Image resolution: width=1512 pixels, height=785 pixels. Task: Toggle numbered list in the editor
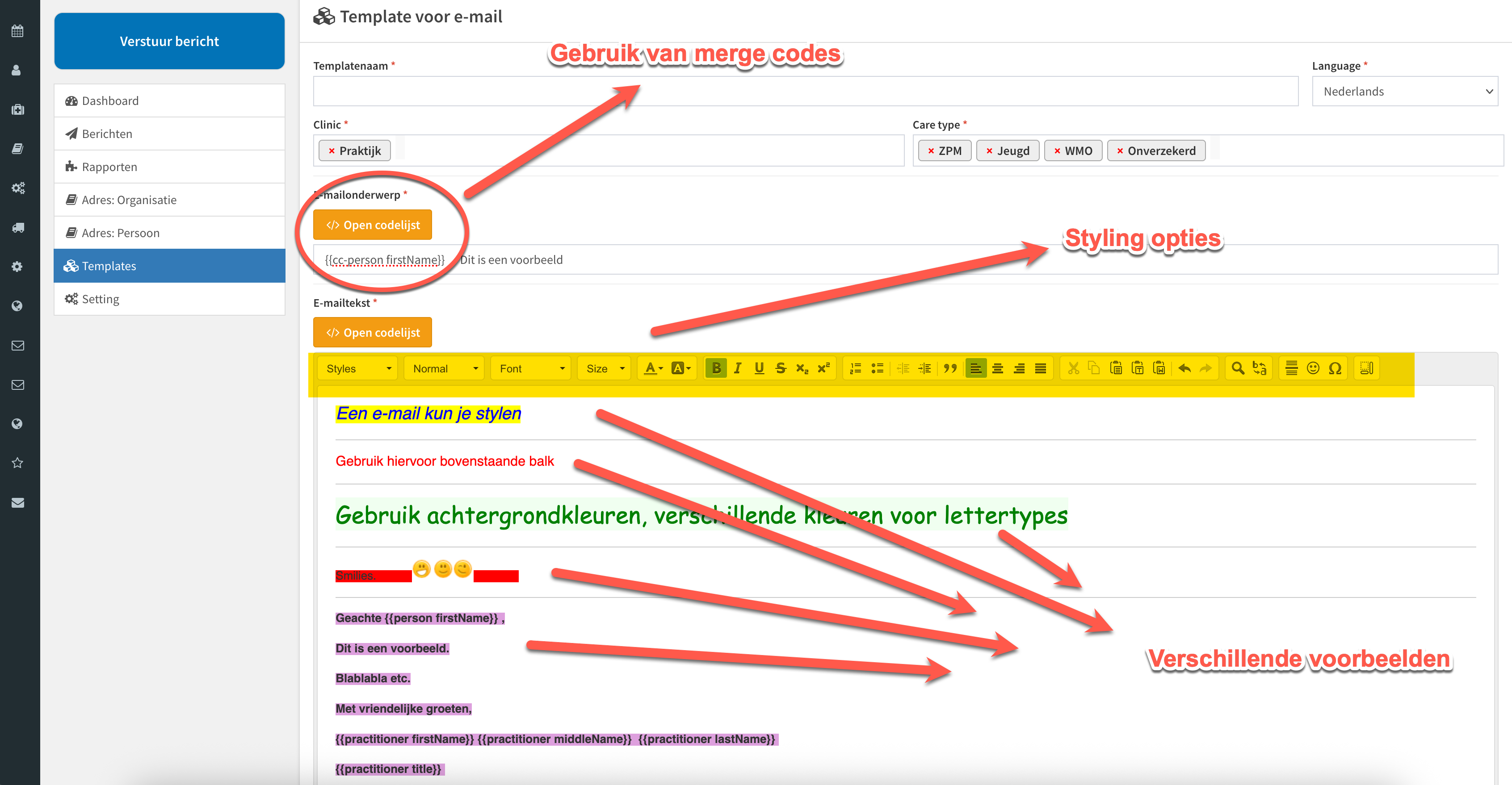click(856, 368)
